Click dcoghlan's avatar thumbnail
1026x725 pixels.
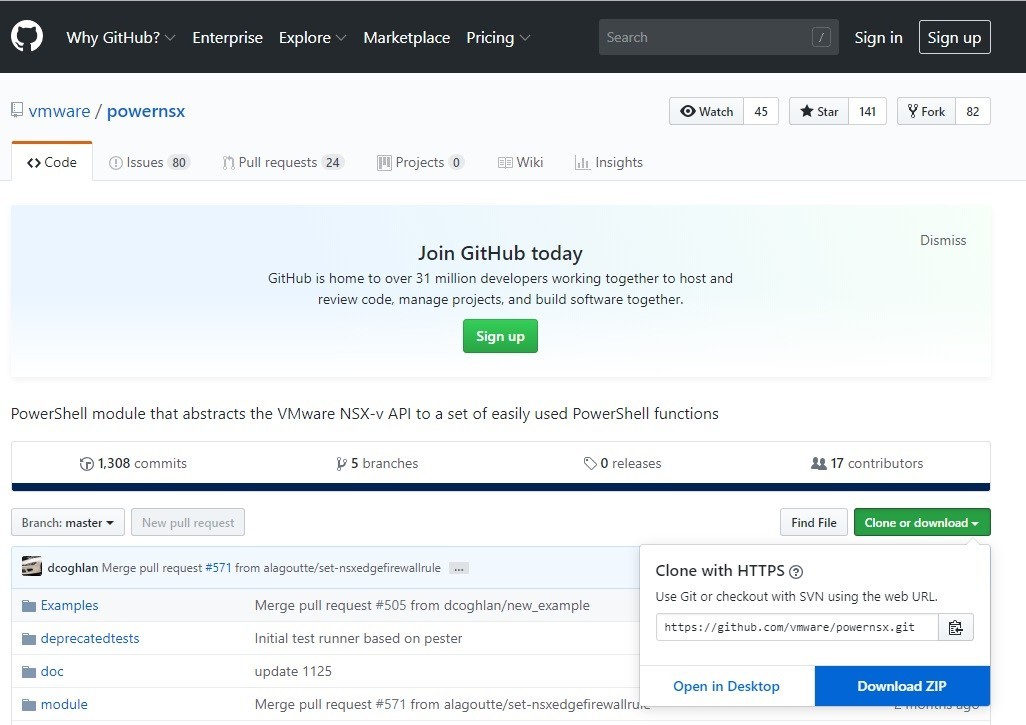coord(31,567)
